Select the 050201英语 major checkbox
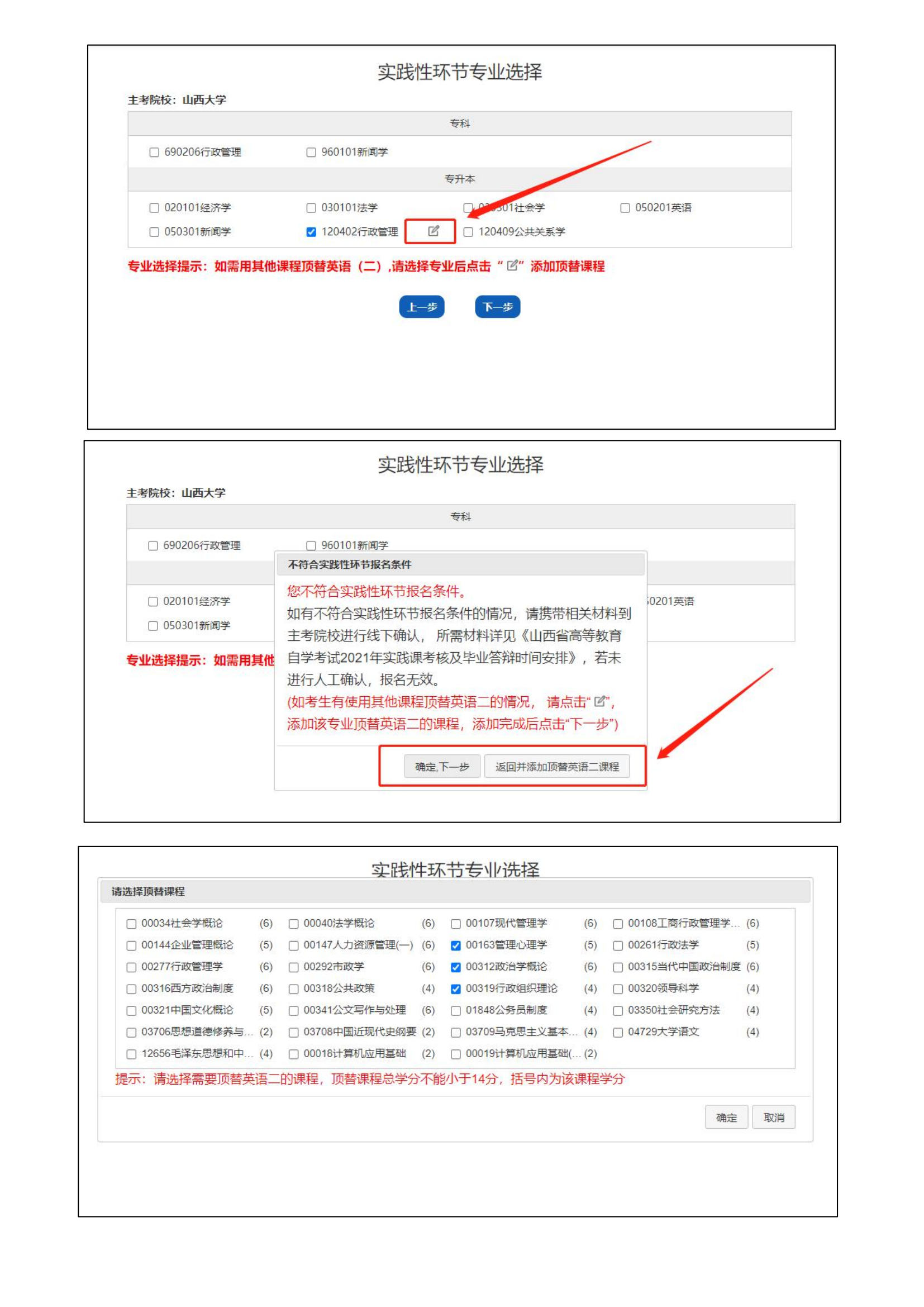 [x=625, y=208]
